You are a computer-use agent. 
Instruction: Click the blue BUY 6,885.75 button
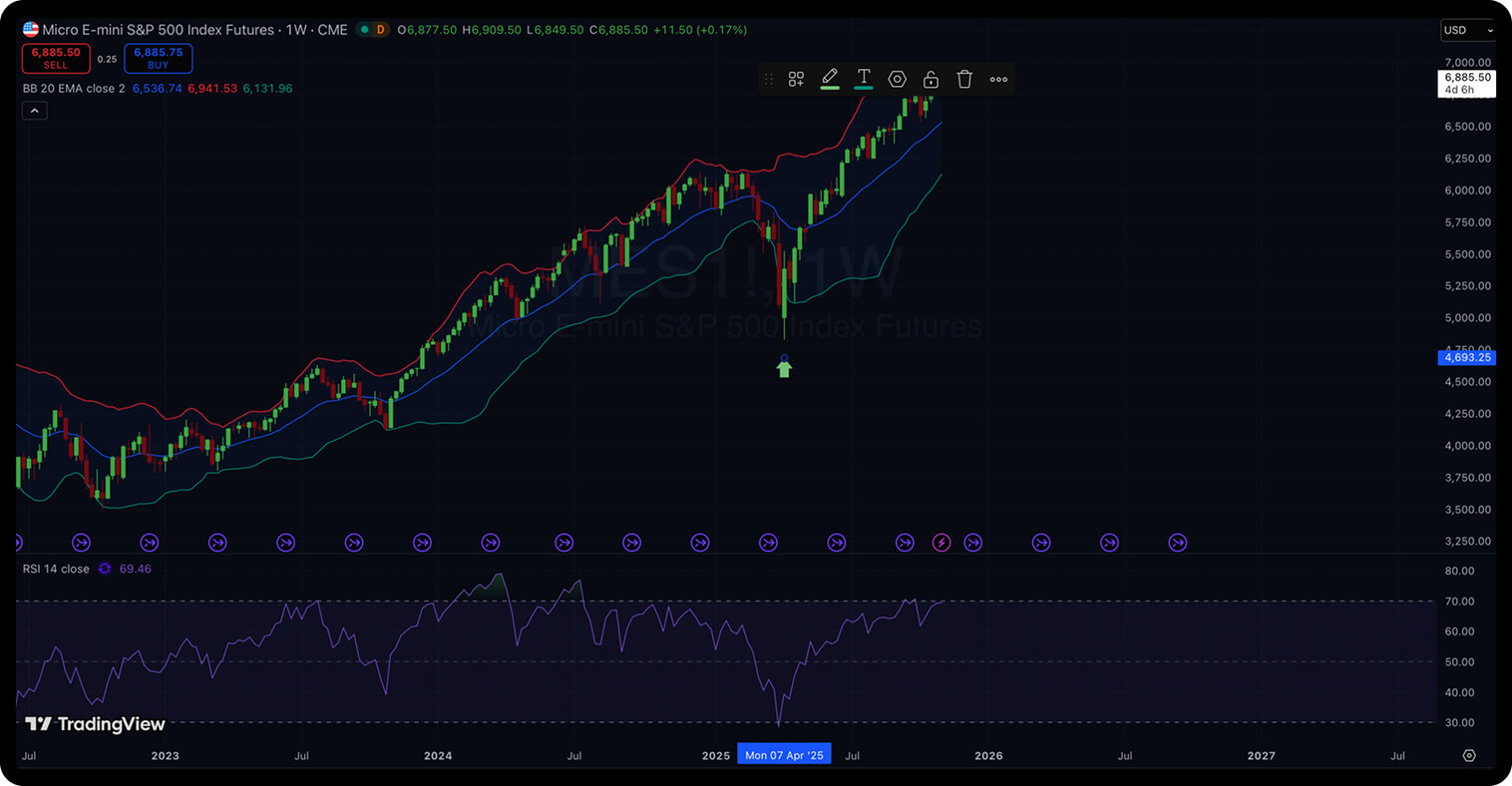point(158,58)
